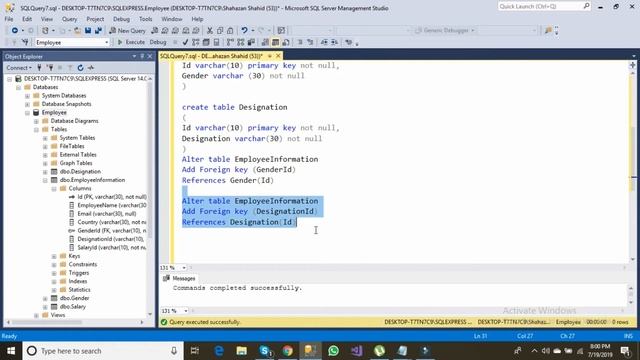
Task: Switch to the Messages results tab
Action: tap(179, 278)
